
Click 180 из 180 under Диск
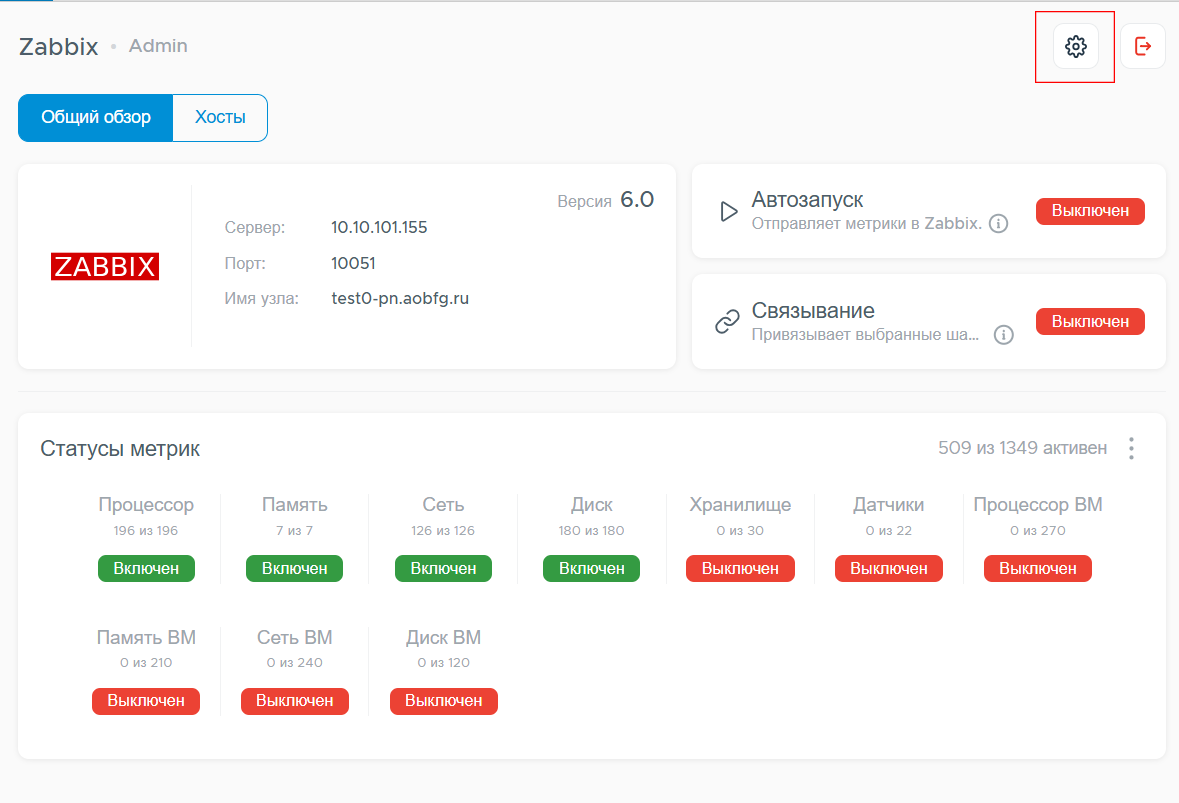pyautogui.click(x=591, y=531)
